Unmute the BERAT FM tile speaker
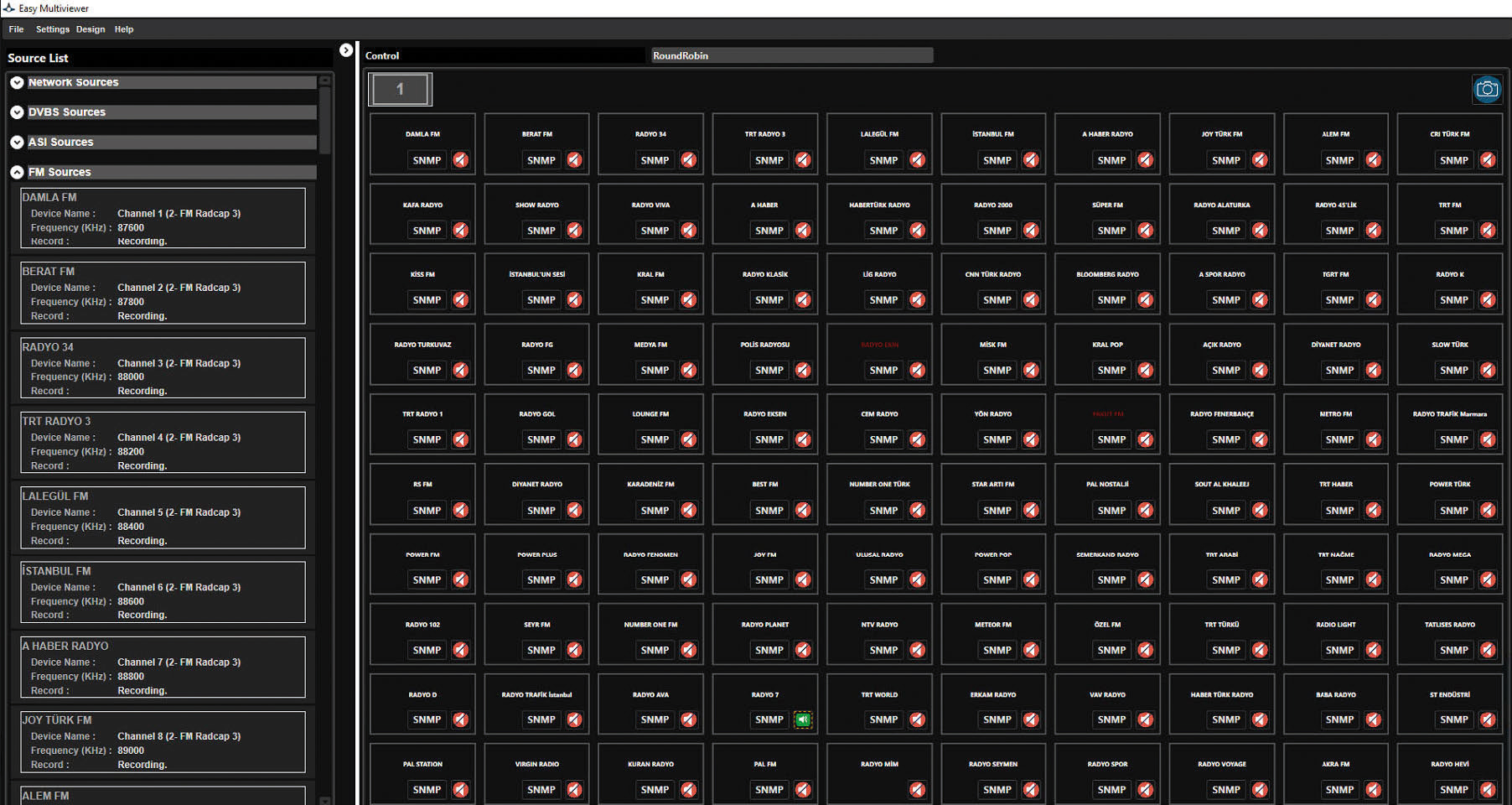This screenshot has height=805, width=1512. (575, 160)
